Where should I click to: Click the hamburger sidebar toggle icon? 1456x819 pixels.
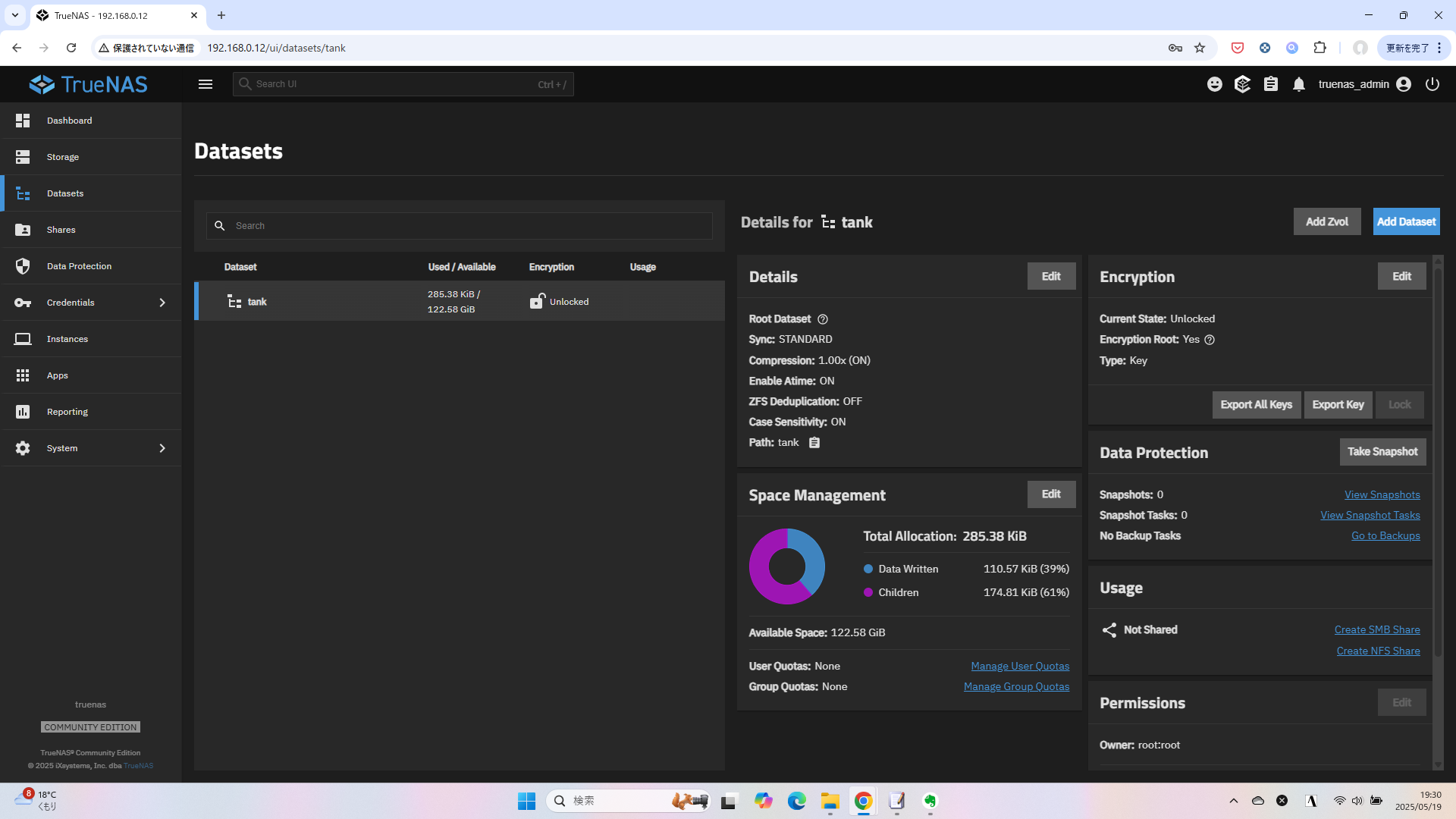pyautogui.click(x=206, y=84)
